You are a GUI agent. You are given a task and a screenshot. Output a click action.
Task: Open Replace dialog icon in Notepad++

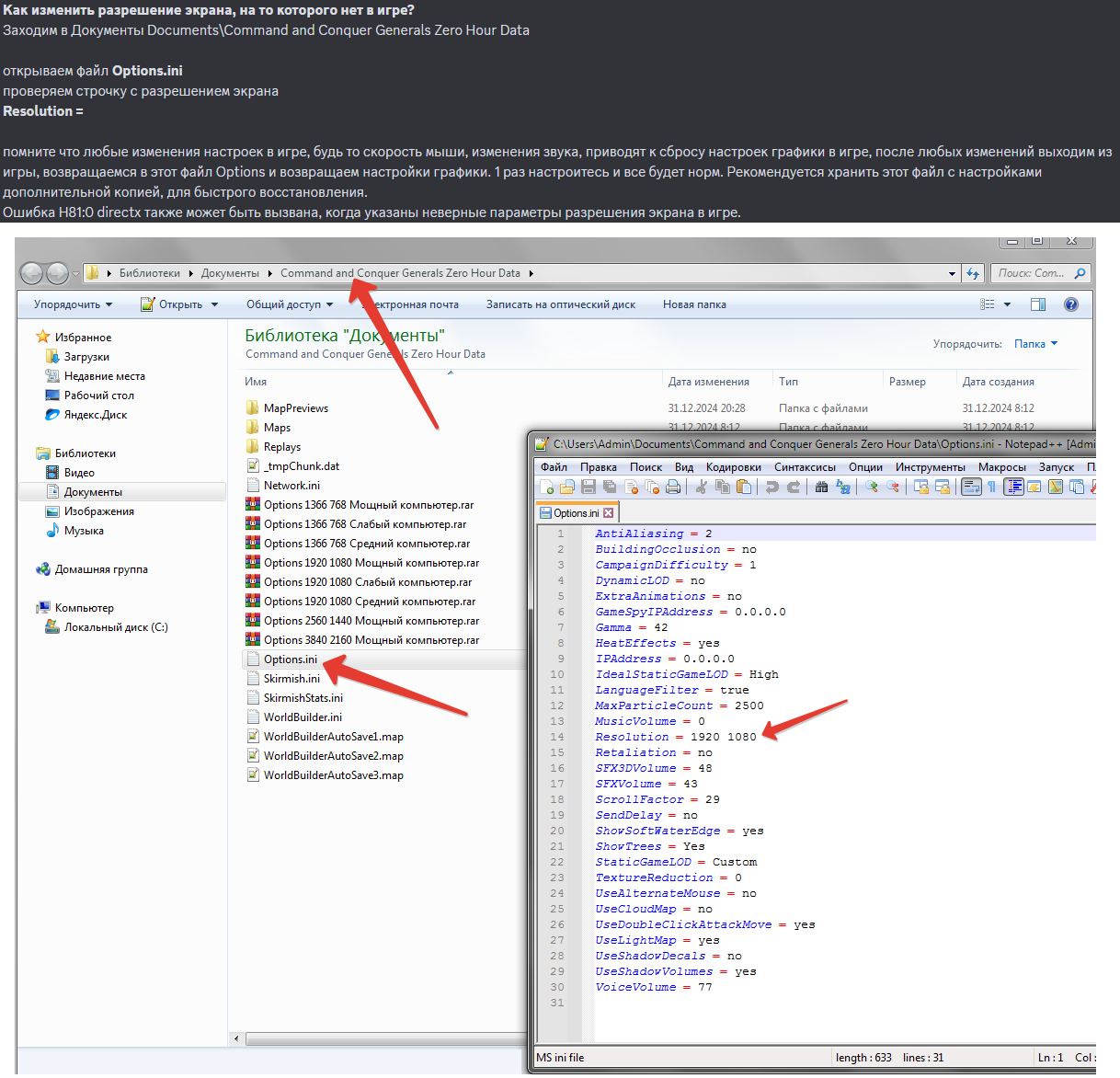(843, 487)
